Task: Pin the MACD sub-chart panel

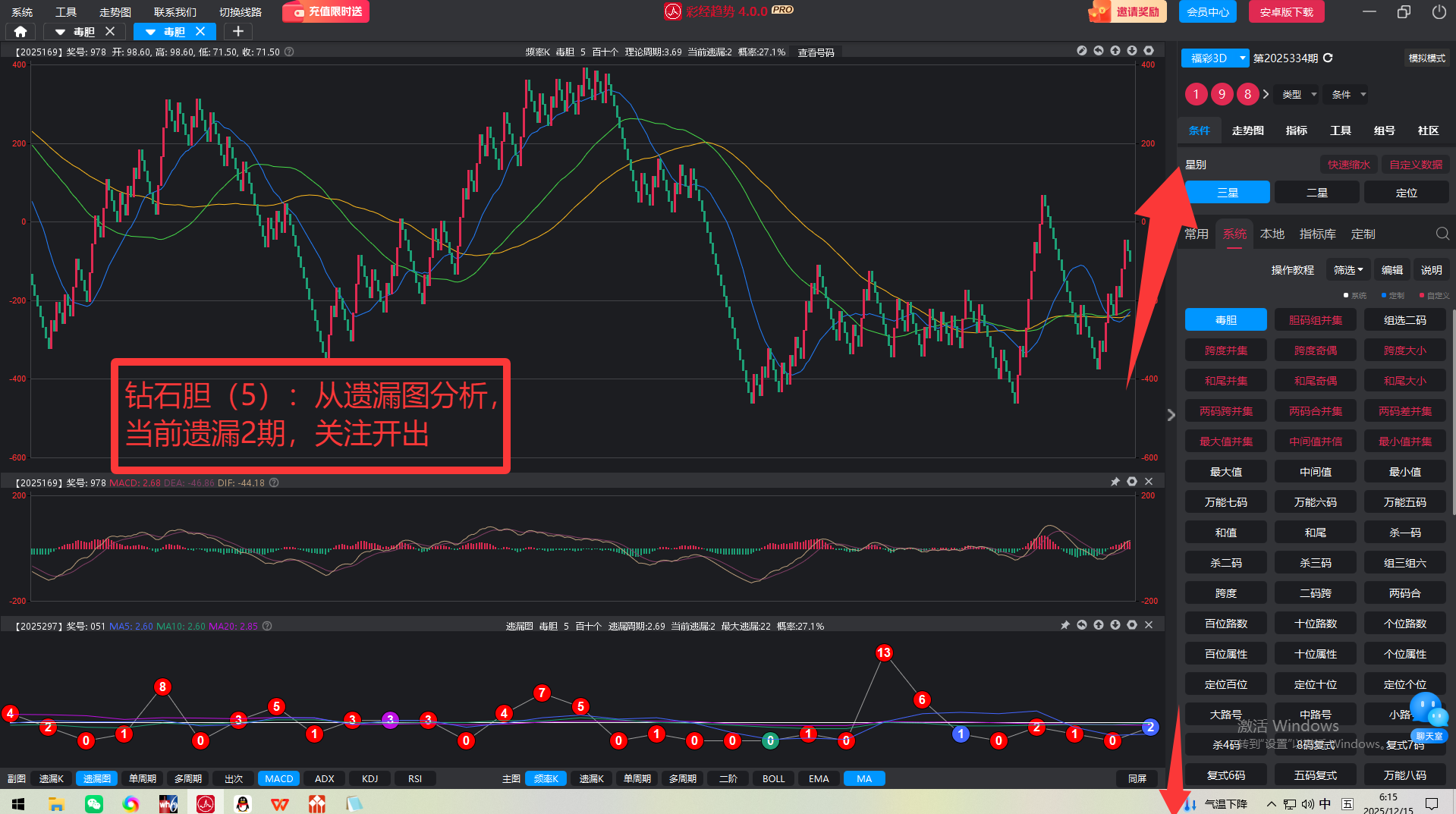Action: click(x=1115, y=482)
